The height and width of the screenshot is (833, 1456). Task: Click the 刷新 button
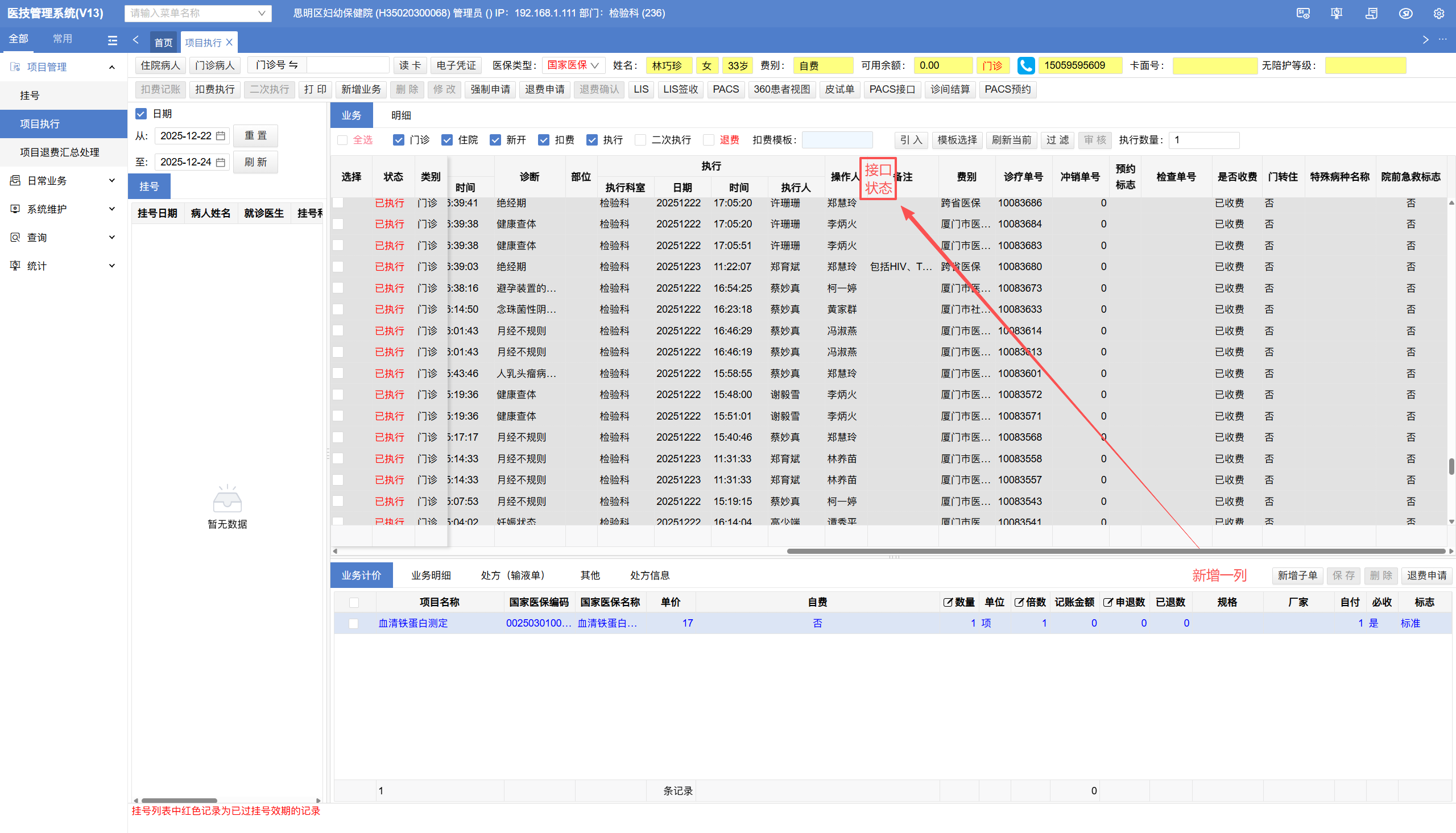click(255, 163)
